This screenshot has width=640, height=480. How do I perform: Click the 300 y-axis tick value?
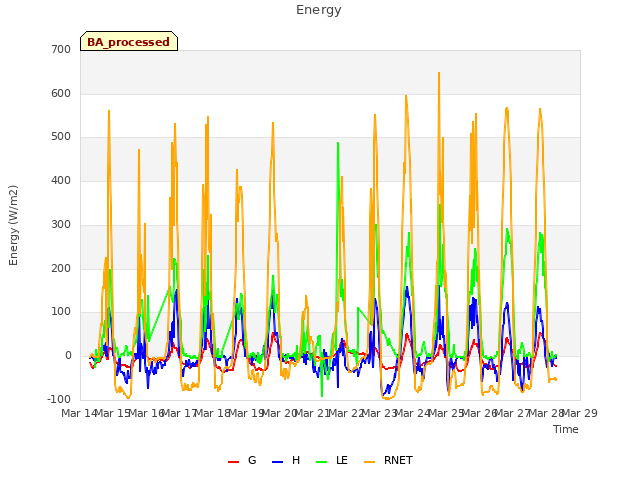[61, 224]
